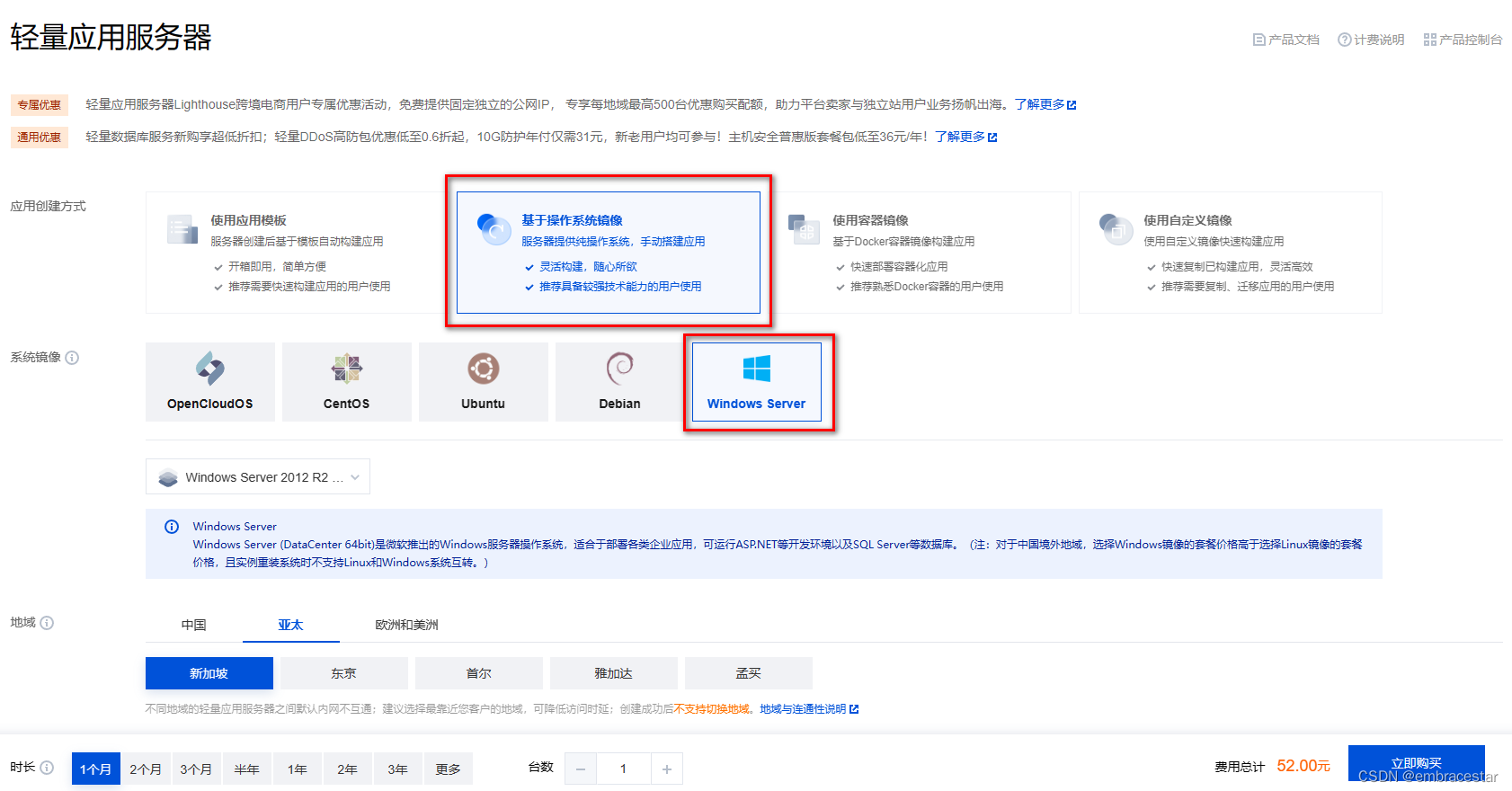Viewport: 1512px width, 791px height.
Task: Expand Windows Server 2012 R2 version dropdown
Action: click(x=258, y=477)
